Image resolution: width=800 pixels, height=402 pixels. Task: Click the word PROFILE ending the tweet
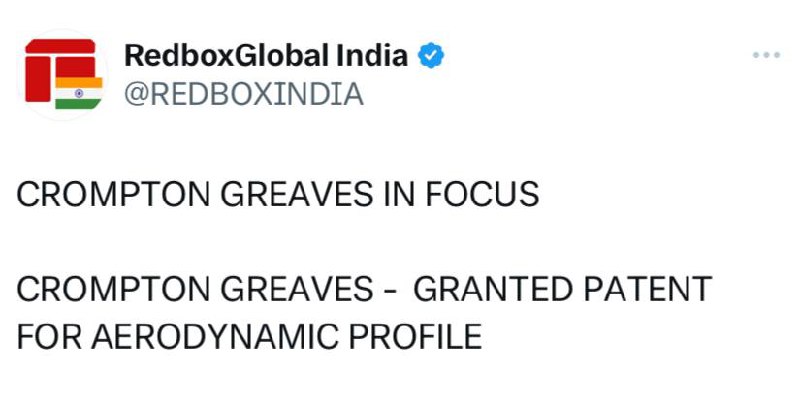coord(415,336)
